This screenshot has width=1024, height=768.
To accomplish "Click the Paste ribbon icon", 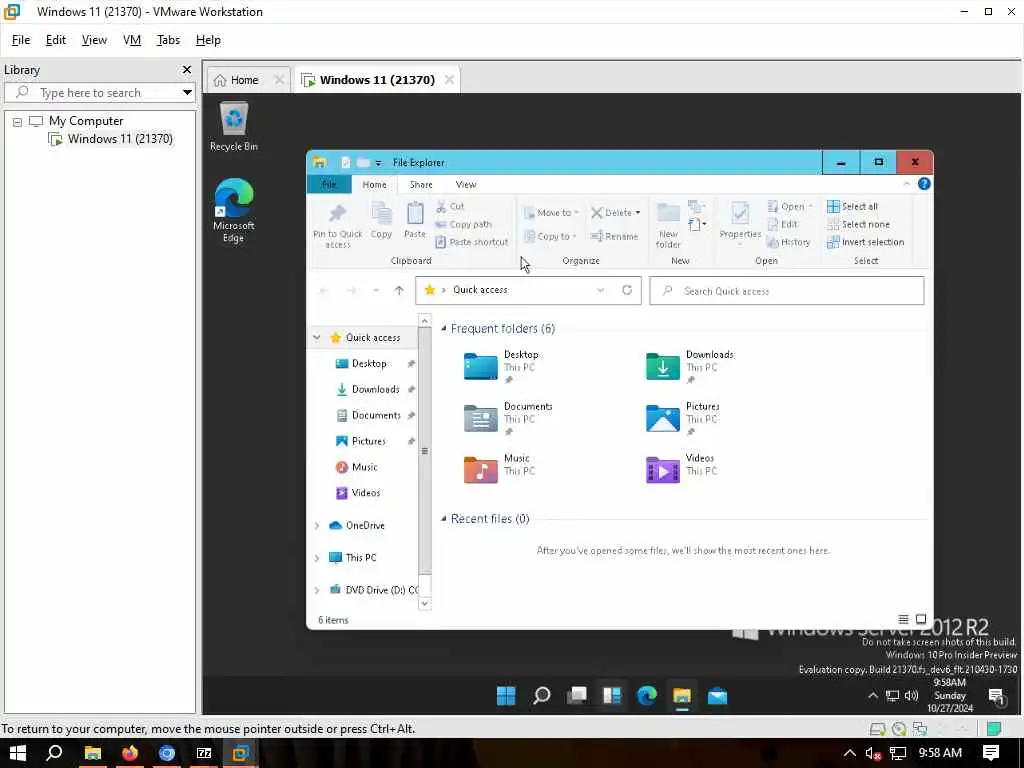I will tap(415, 220).
